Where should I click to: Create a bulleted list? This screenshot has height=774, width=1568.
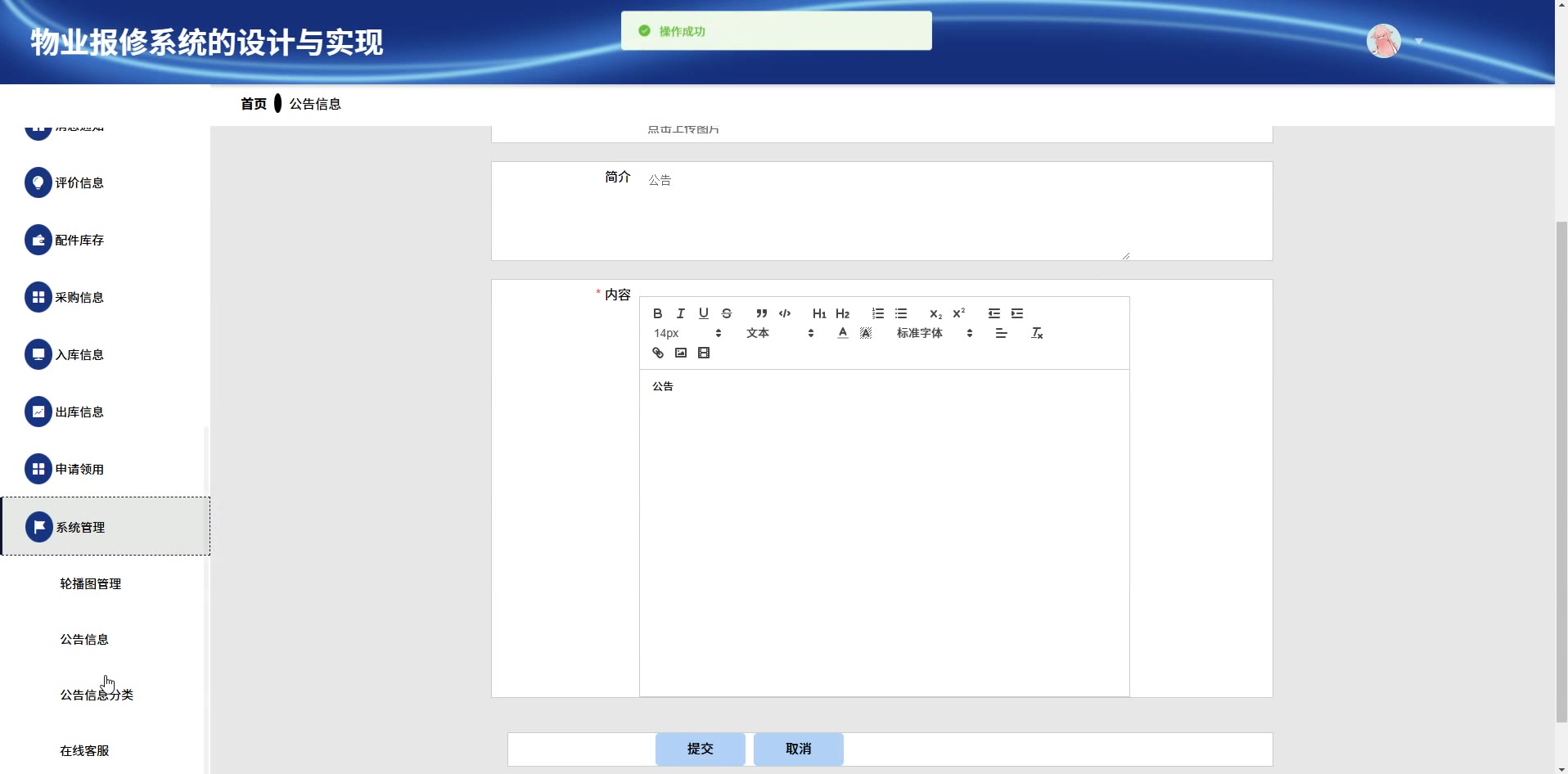[x=901, y=313]
